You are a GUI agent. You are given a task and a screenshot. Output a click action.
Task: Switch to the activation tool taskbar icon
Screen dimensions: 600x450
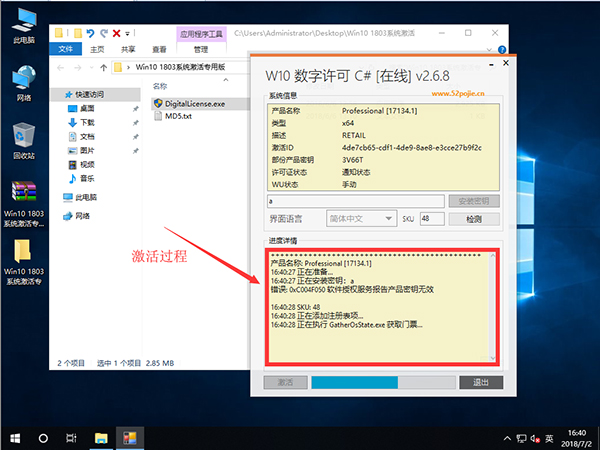coord(130,438)
